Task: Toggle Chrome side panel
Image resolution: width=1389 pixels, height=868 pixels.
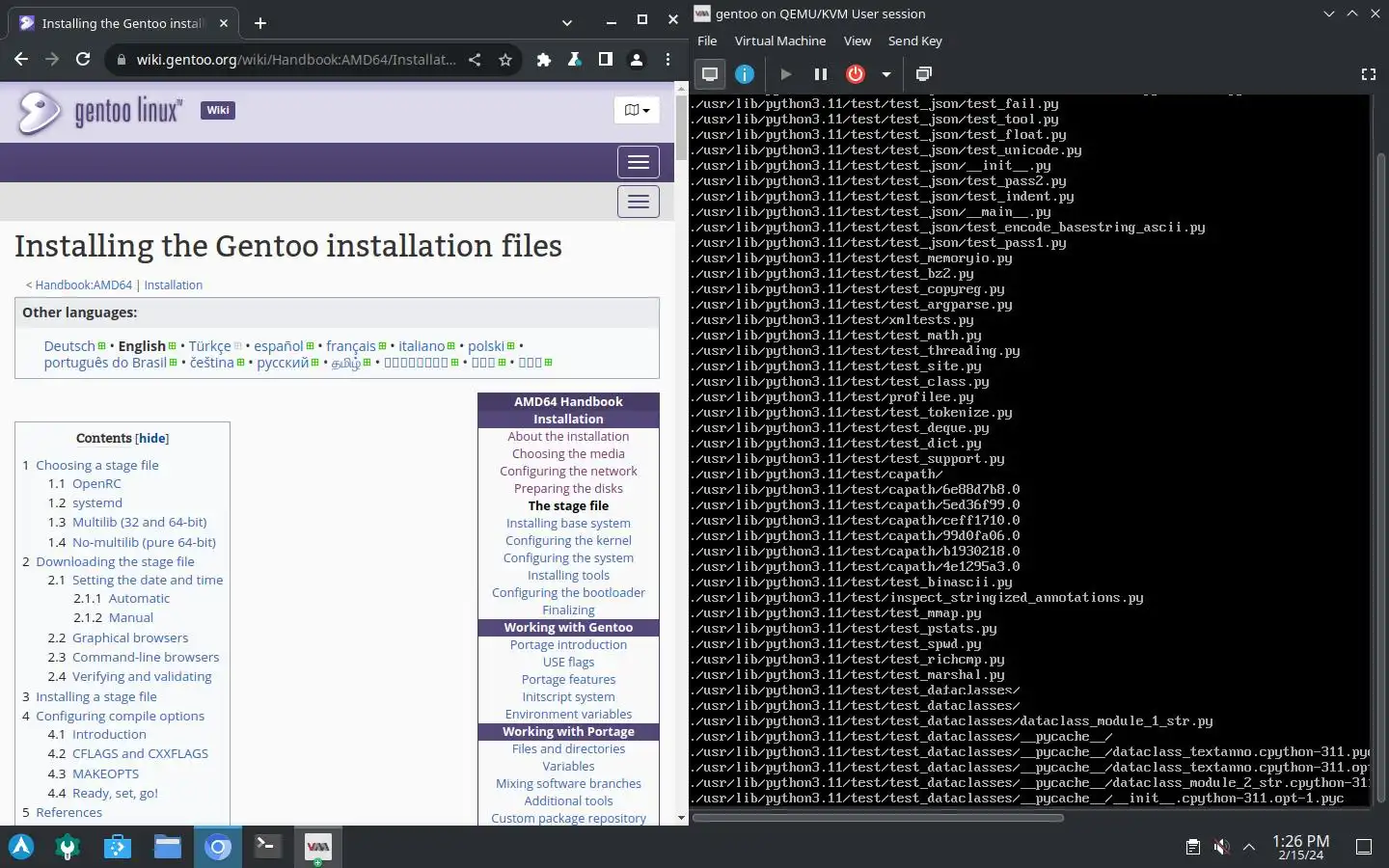Action: (x=606, y=60)
